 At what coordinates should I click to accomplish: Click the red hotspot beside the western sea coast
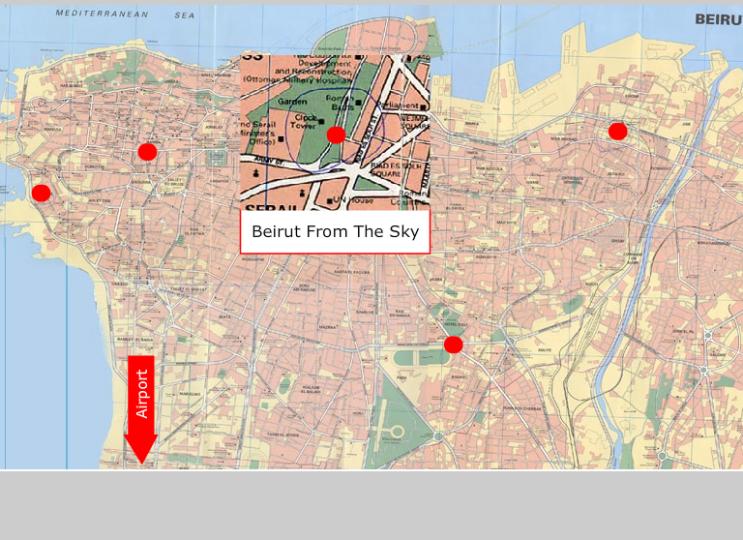pyautogui.click(x=41, y=193)
